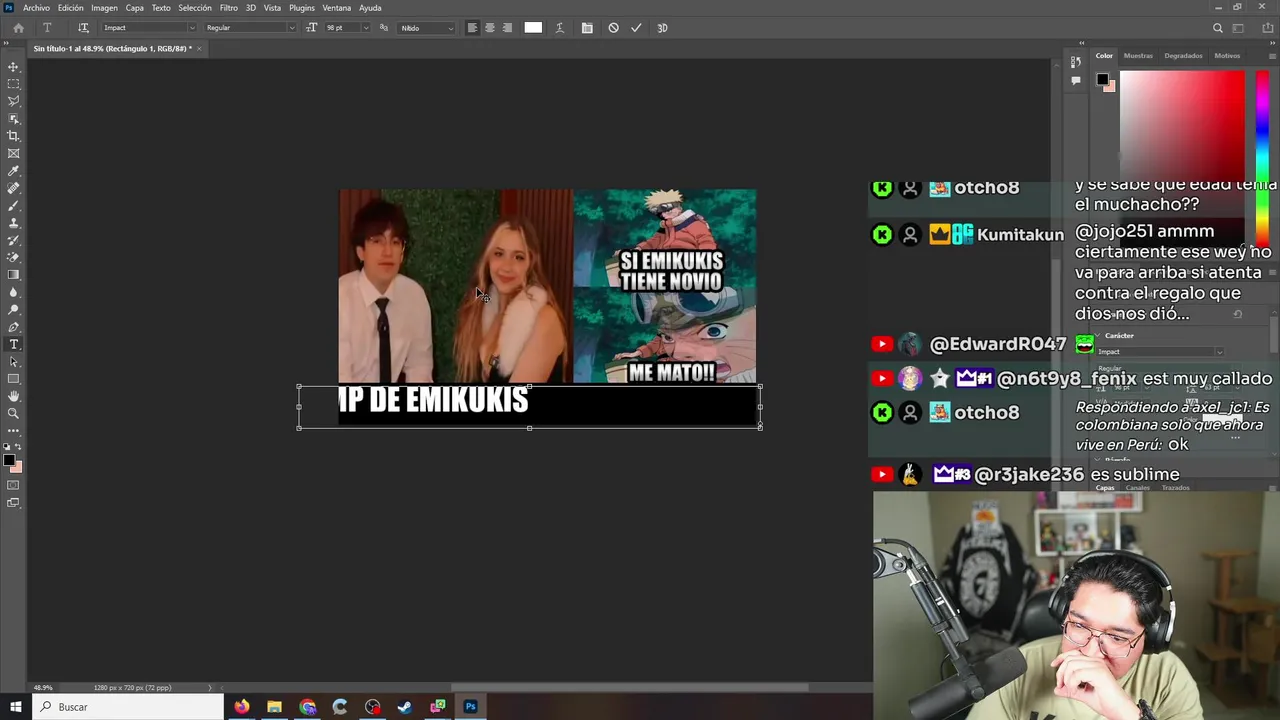
Task: Select the Eraser tool
Action: click(x=13, y=257)
